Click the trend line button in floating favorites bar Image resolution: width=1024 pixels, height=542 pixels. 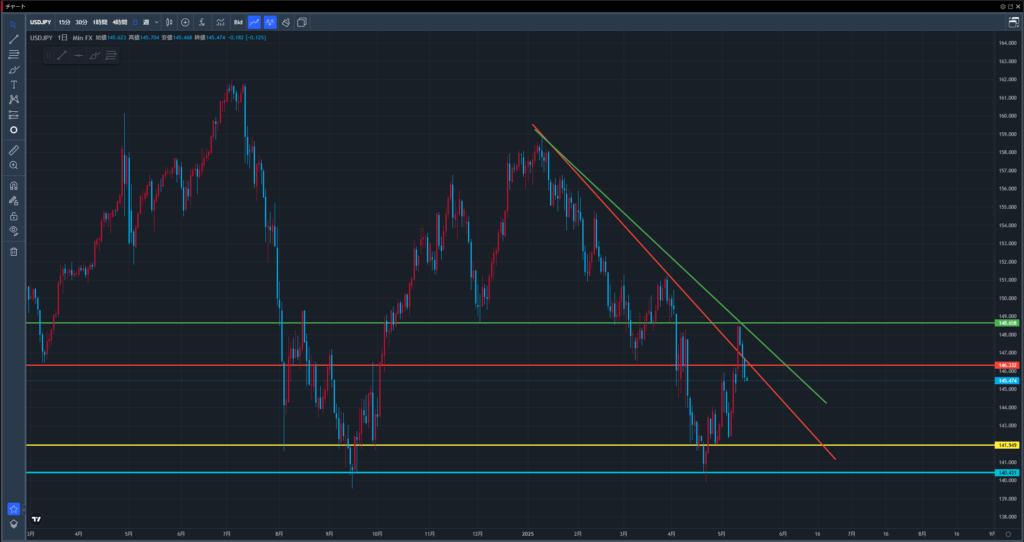(62, 56)
